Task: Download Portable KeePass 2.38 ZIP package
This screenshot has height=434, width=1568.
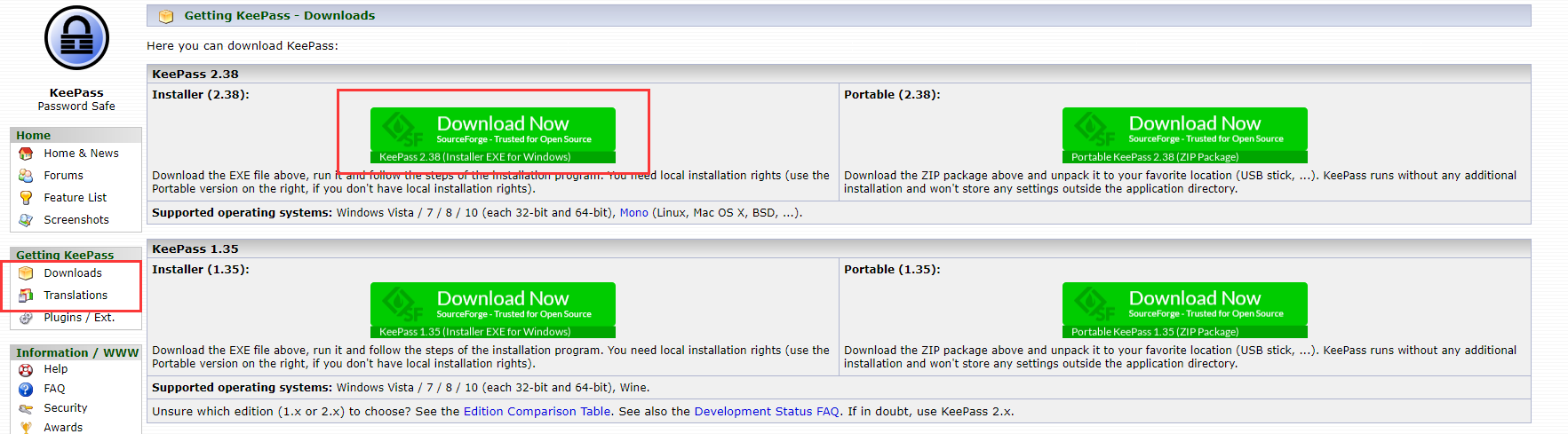Action: point(1184,135)
